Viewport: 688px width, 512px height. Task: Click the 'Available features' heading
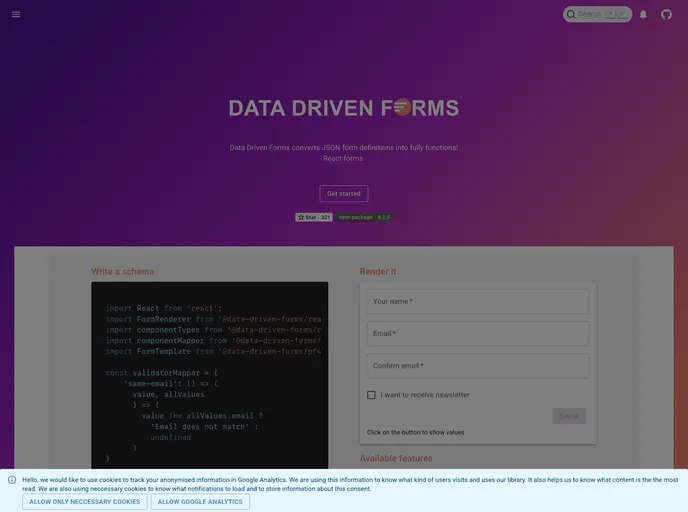(396, 458)
